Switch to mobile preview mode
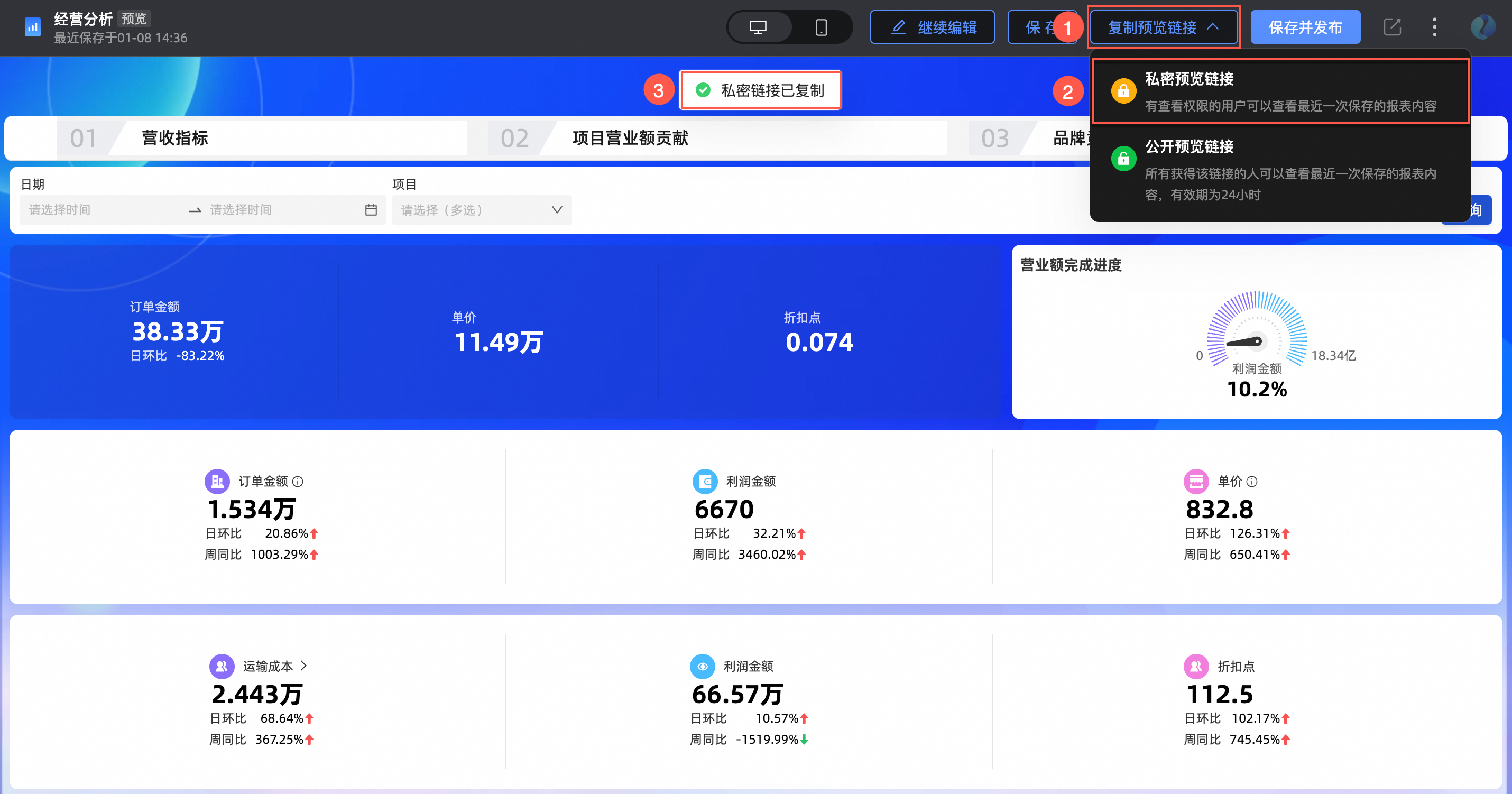Screen dimensions: 1512x794 [x=821, y=27]
